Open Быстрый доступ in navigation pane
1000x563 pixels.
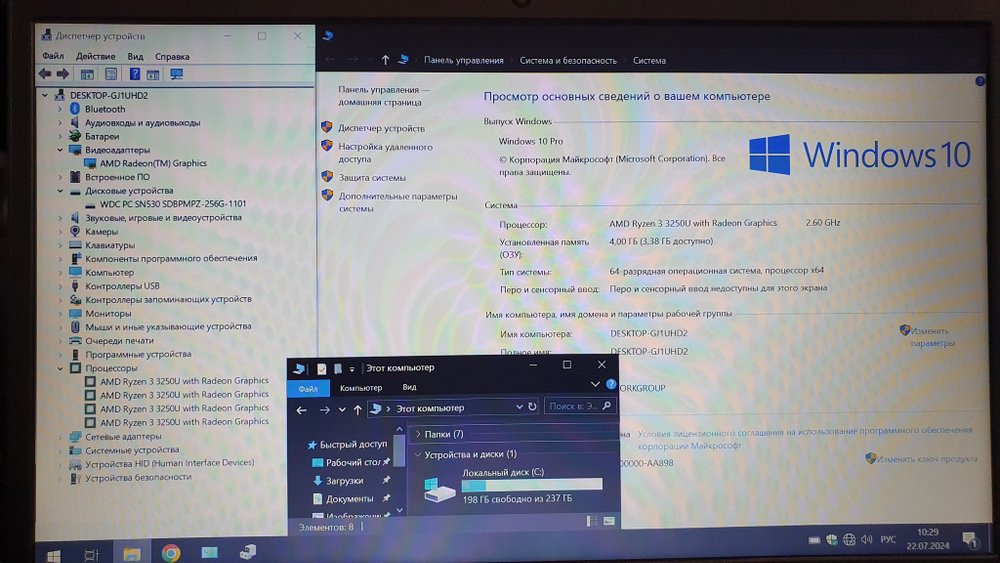point(353,444)
